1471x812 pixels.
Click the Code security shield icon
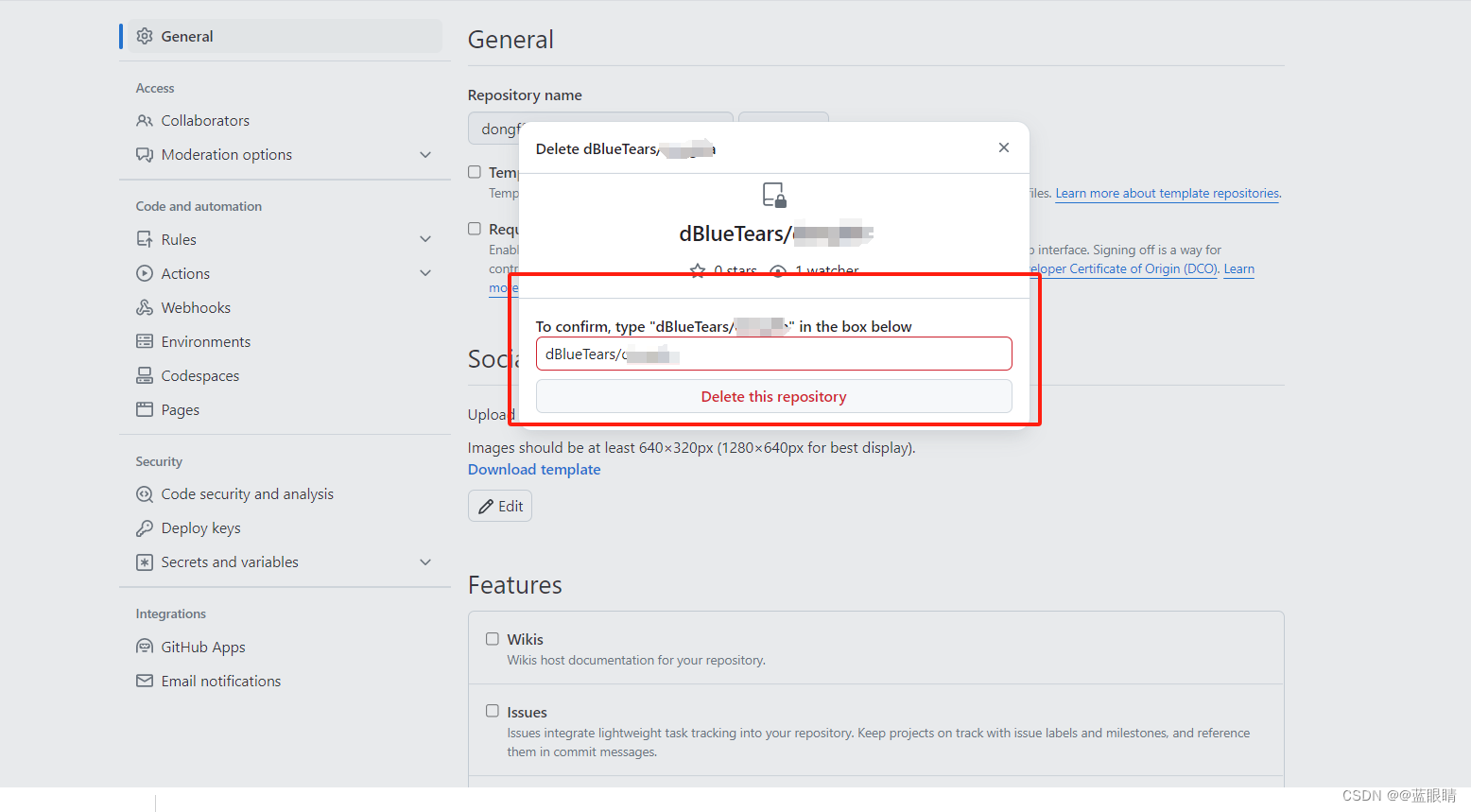(x=145, y=493)
